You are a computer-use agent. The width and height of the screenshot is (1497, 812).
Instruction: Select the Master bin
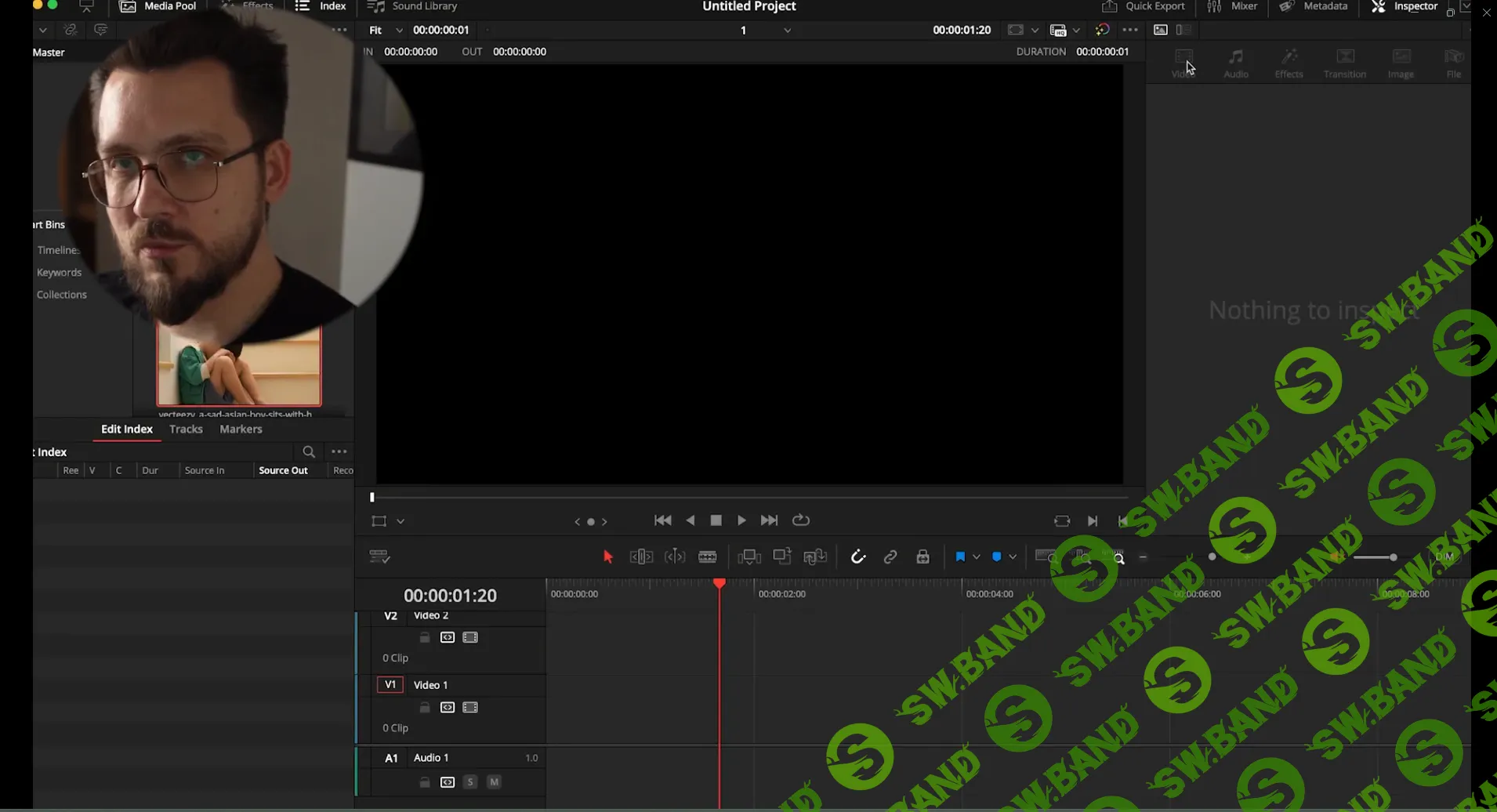click(x=49, y=53)
